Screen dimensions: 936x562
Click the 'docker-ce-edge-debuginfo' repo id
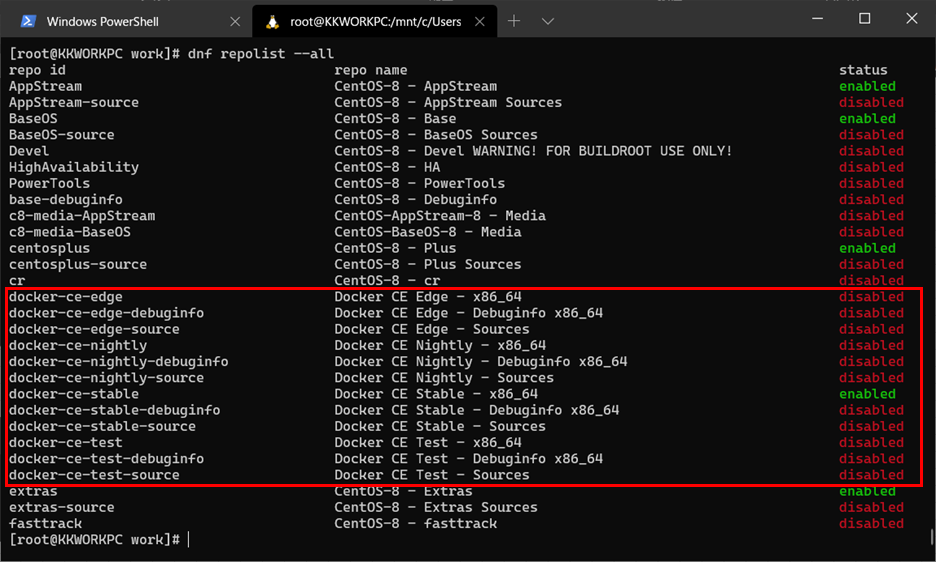[106, 313]
